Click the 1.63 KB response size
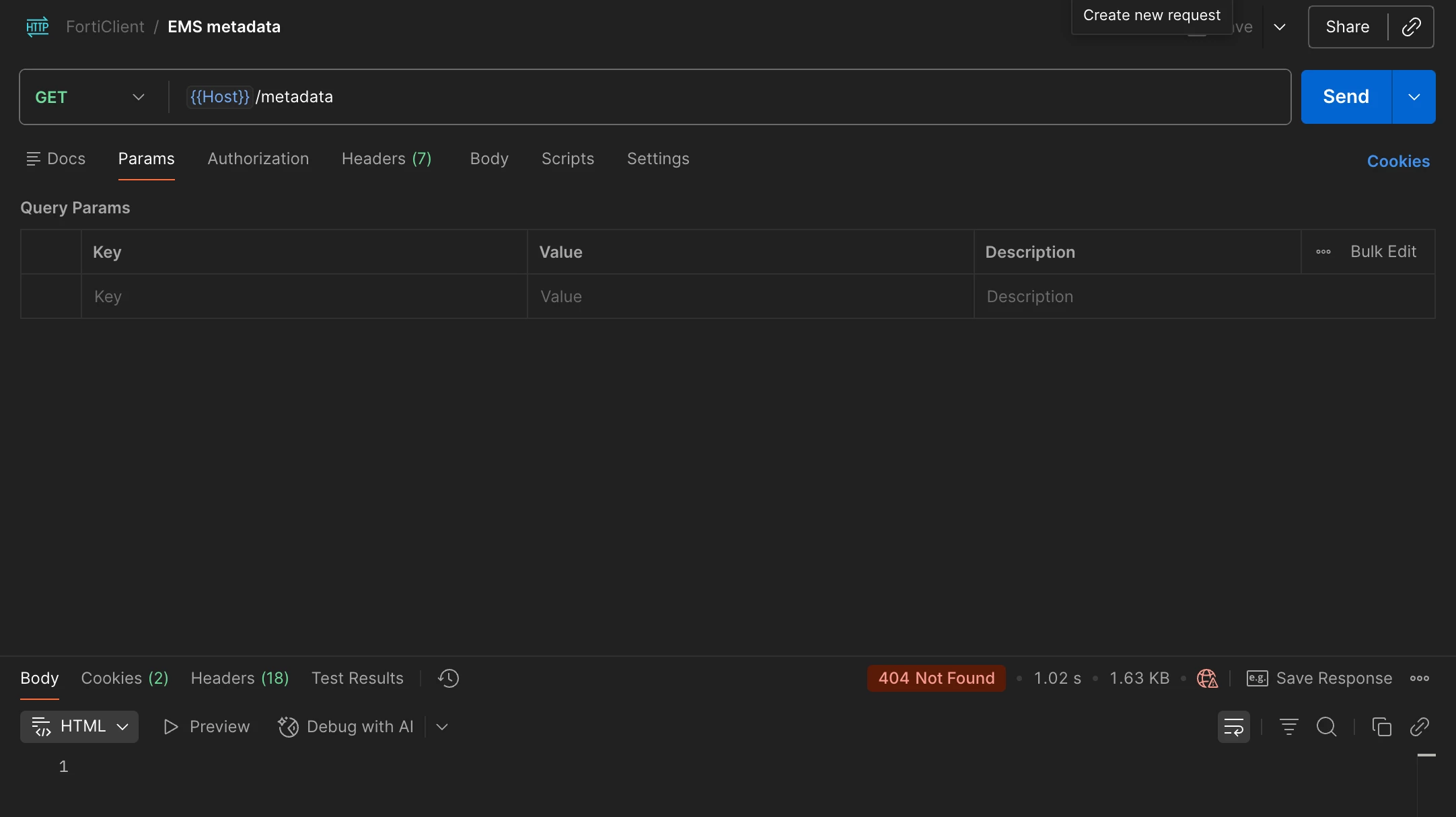The image size is (1456, 817). point(1139,678)
